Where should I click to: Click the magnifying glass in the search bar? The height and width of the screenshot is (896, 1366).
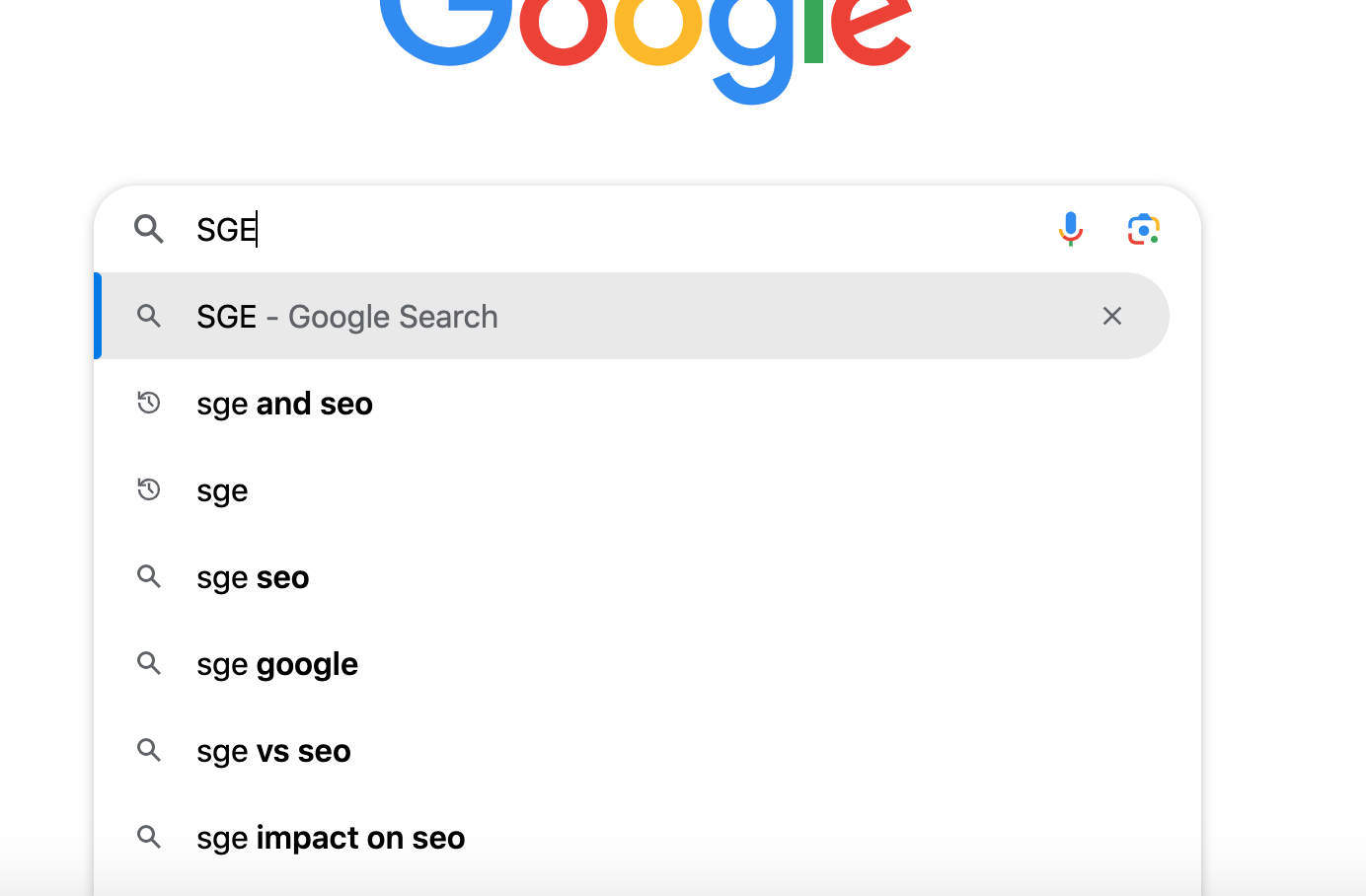[149, 228]
